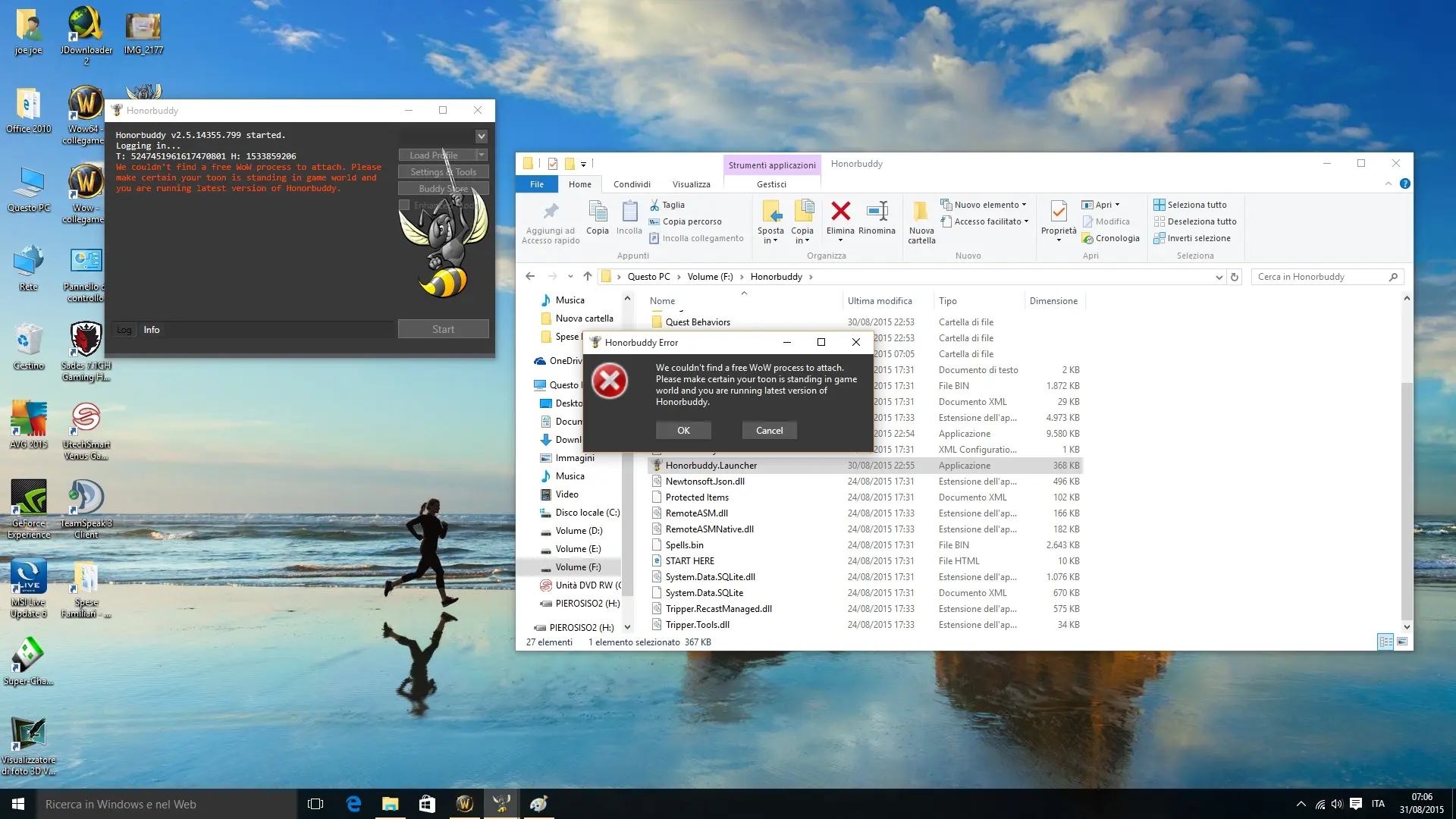Click the Cerca in Honorbuddy search box
1456x819 pixels.
pos(1326,277)
